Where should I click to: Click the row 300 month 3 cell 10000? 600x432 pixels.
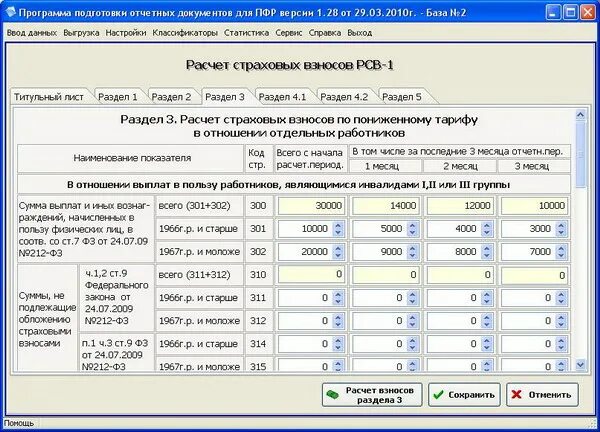[534, 206]
